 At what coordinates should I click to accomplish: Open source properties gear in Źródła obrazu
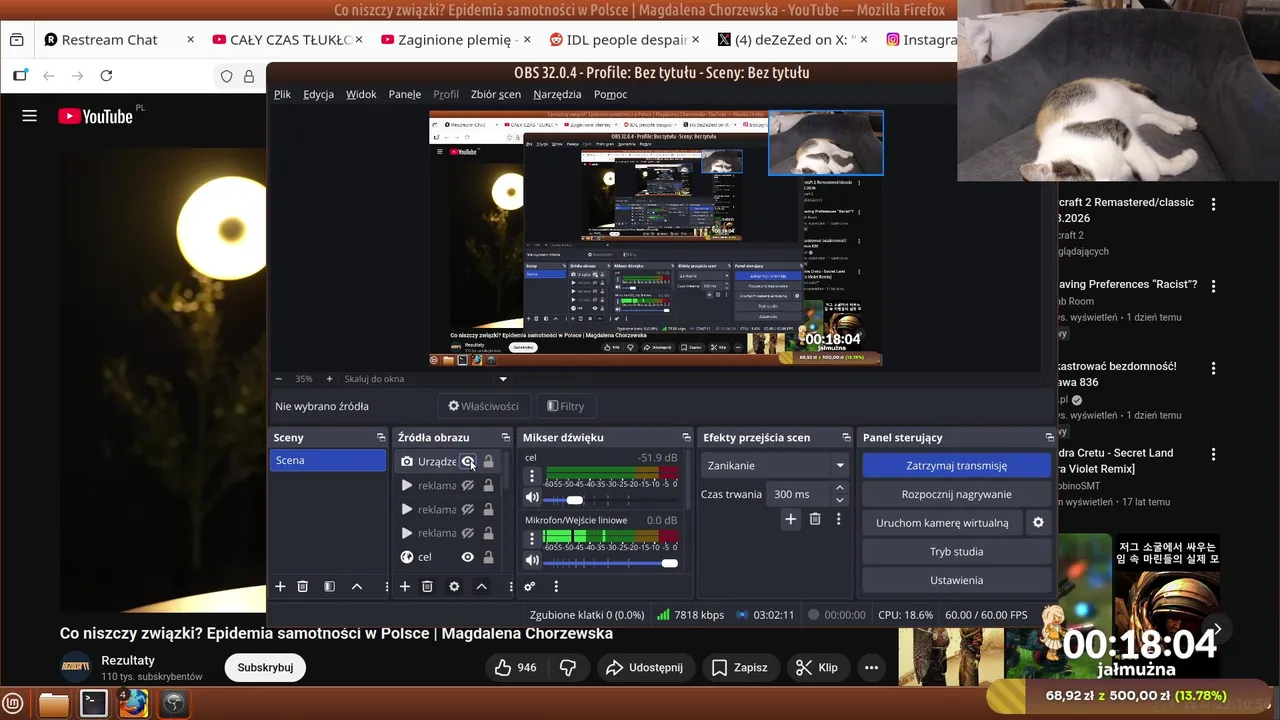(454, 586)
